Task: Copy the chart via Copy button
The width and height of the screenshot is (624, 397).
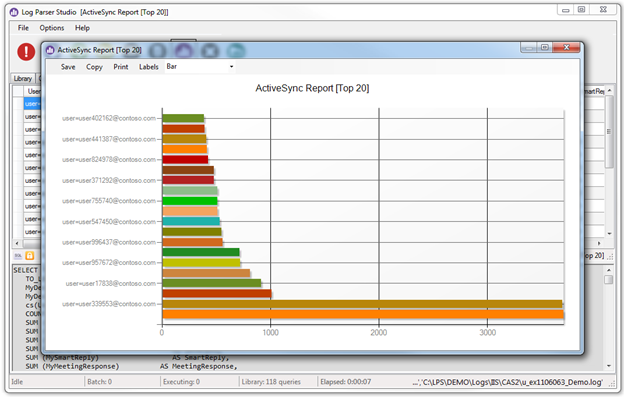Action: click(94, 67)
